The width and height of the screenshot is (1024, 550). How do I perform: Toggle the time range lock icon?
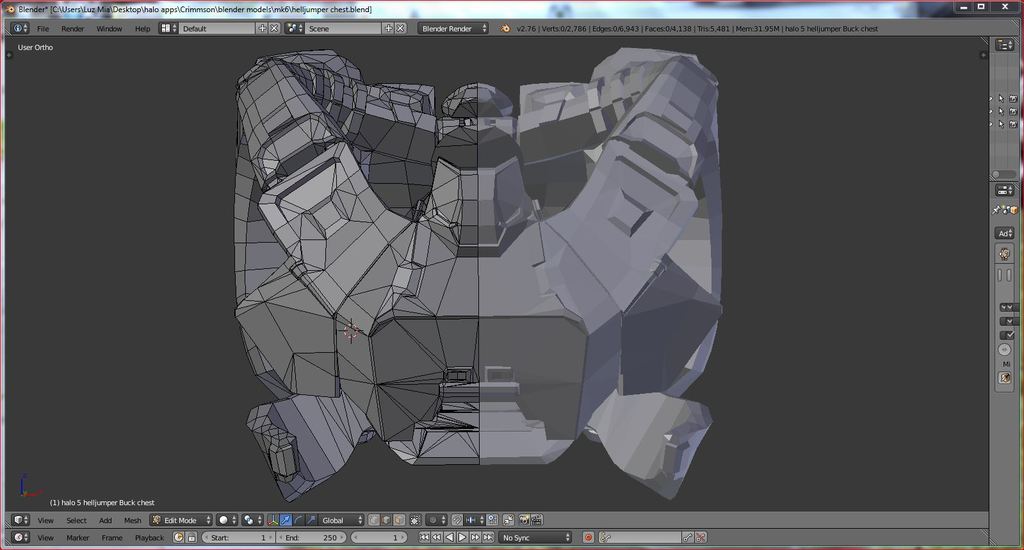(x=191, y=537)
